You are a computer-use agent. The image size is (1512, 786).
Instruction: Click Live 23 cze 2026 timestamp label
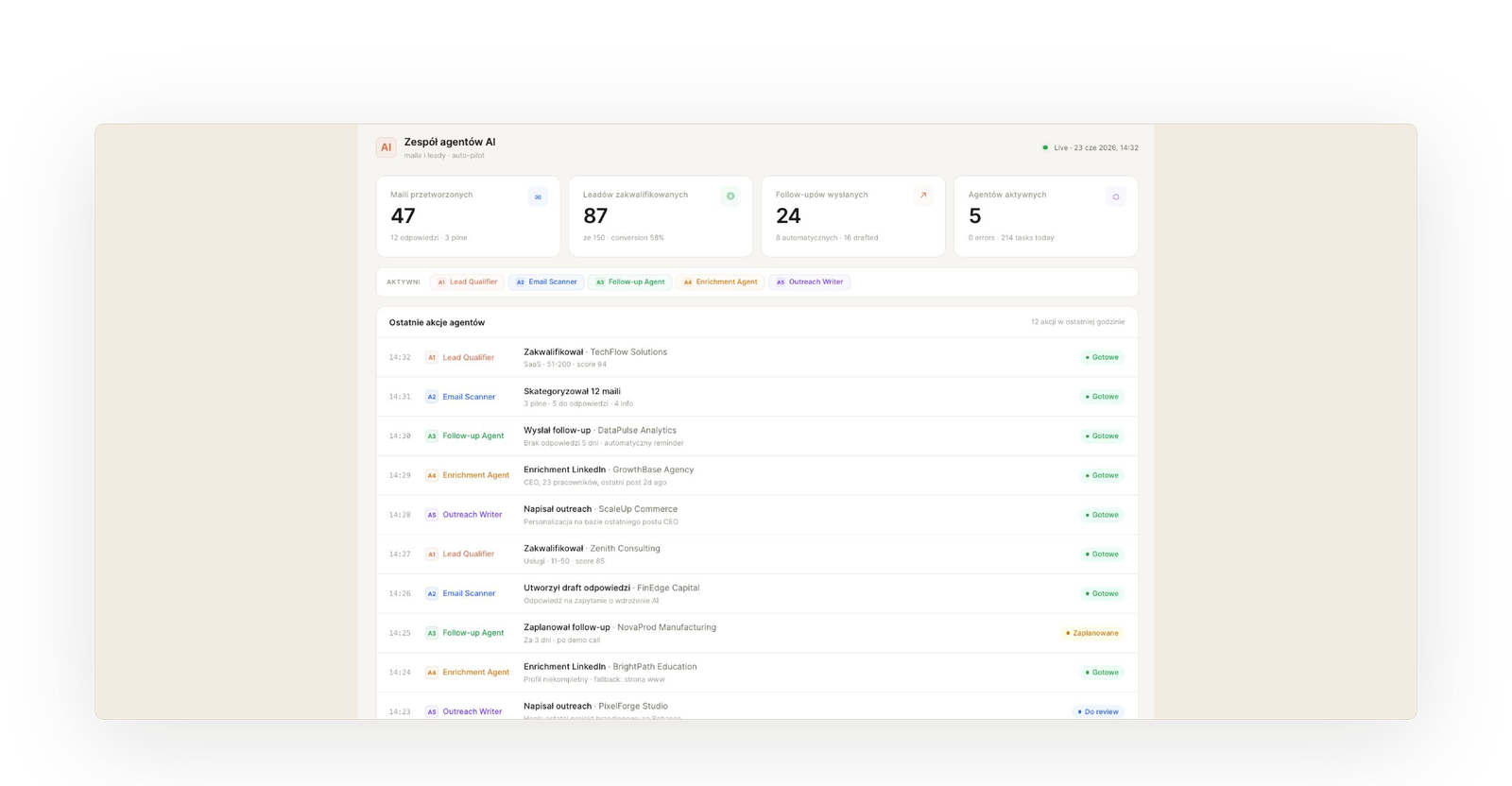pyautogui.click(x=1096, y=148)
